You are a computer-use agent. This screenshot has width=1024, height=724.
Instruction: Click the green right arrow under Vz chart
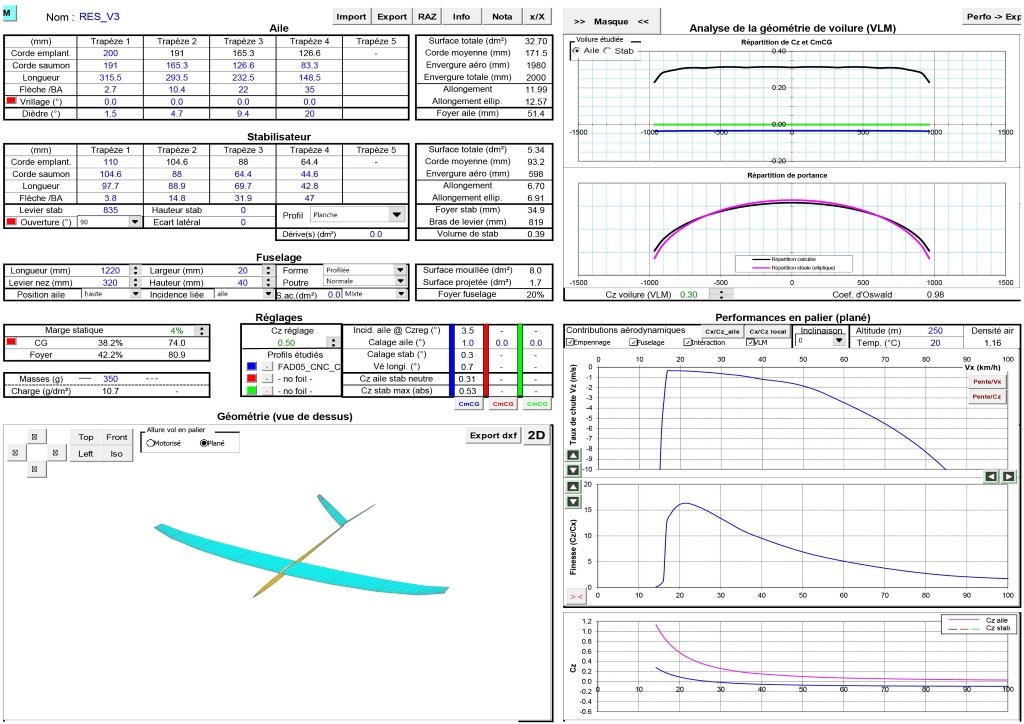pyautogui.click(x=1008, y=477)
